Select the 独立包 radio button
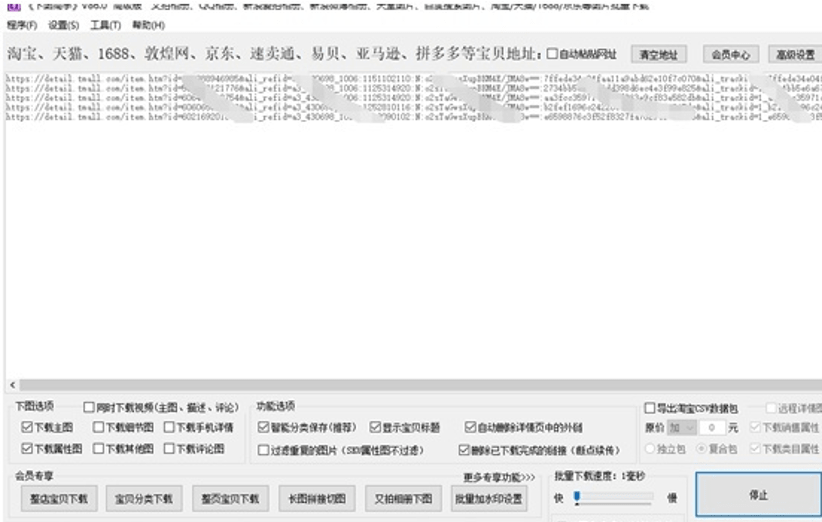The height and width of the screenshot is (522, 822). (650, 449)
